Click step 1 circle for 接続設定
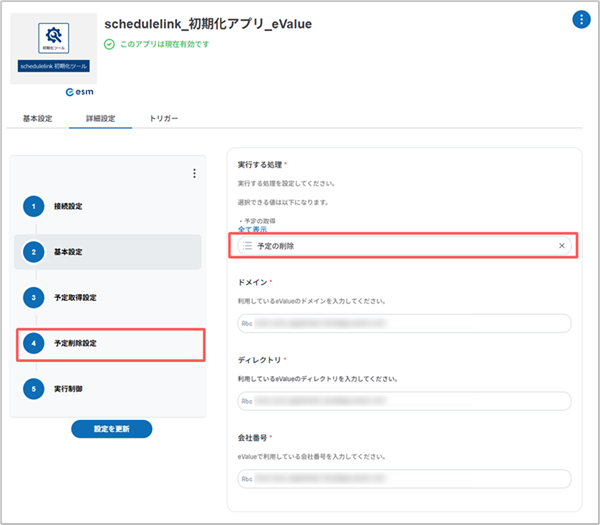Image resolution: width=600 pixels, height=525 pixels. [x=32, y=206]
